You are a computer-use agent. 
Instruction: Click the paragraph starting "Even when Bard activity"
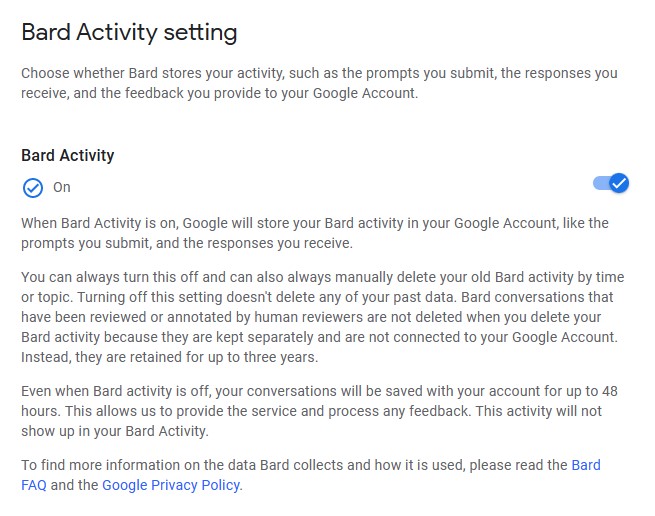click(x=319, y=411)
